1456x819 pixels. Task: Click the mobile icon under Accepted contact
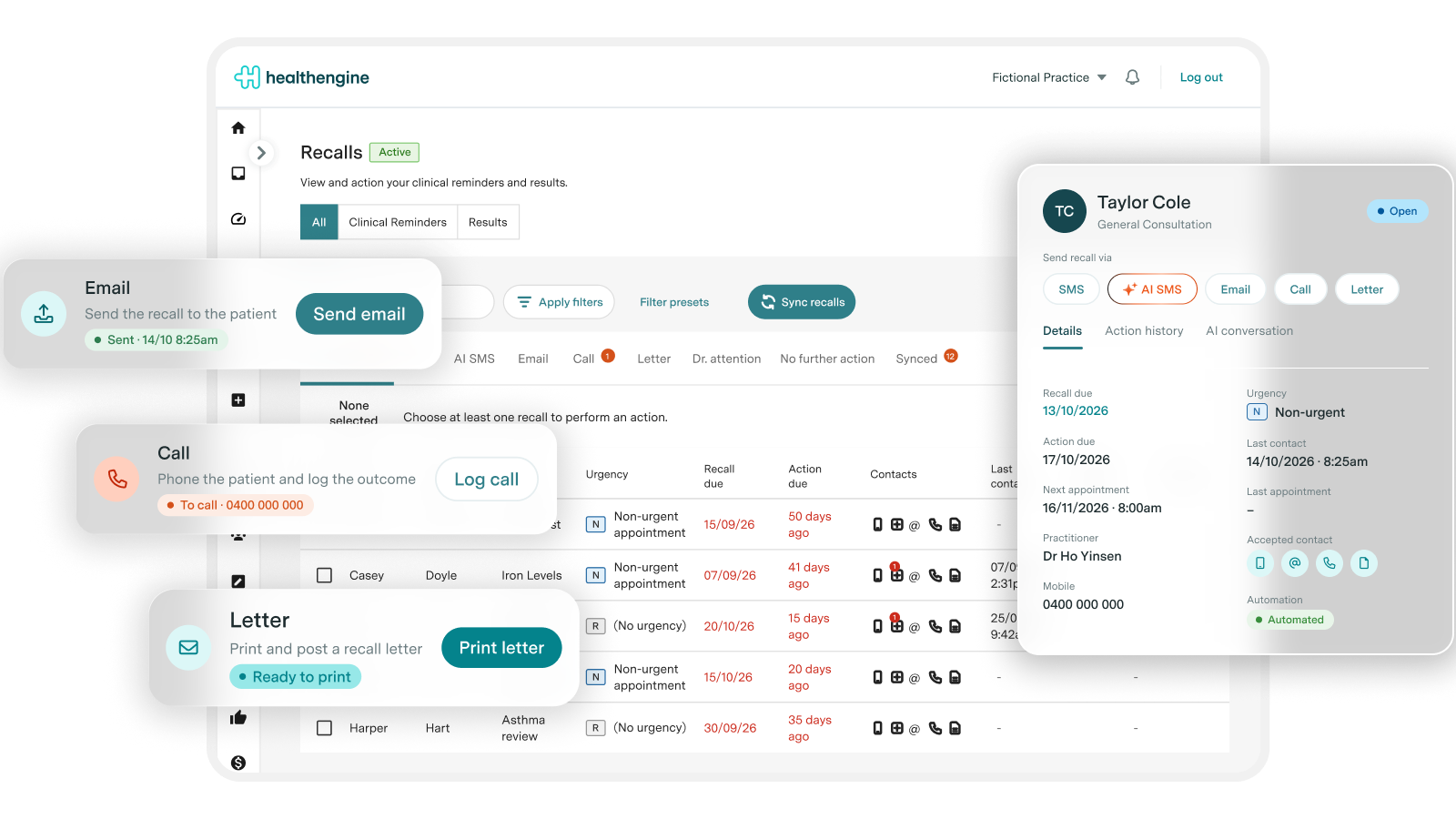1260,563
